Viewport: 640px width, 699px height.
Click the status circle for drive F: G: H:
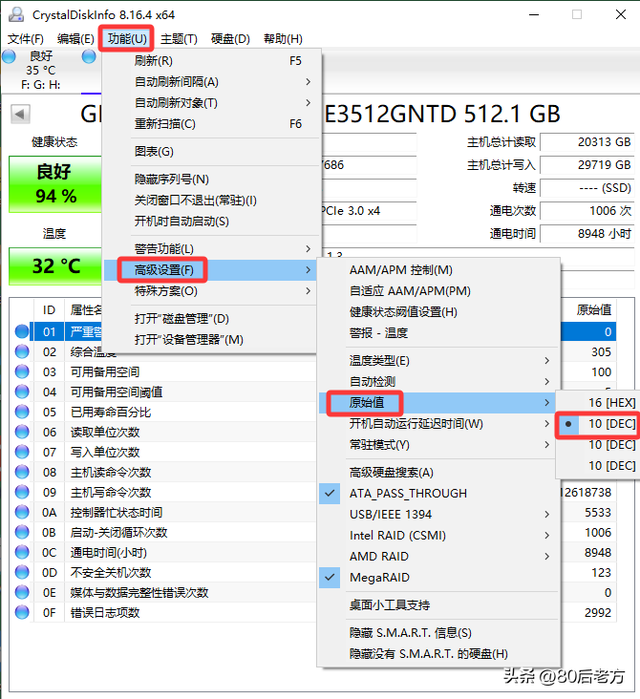pyautogui.click(x=9, y=57)
